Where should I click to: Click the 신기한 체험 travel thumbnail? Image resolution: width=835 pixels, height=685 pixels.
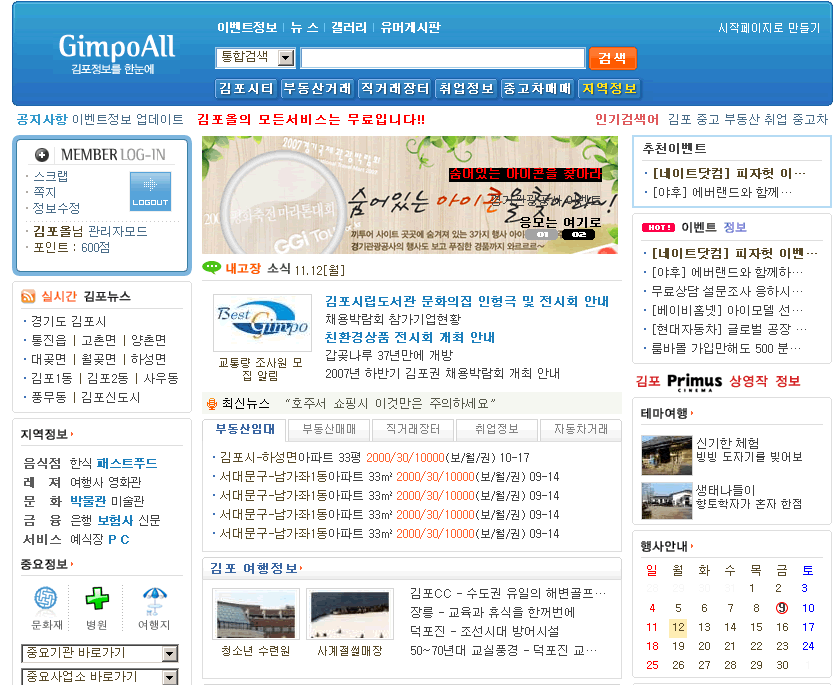[x=667, y=455]
